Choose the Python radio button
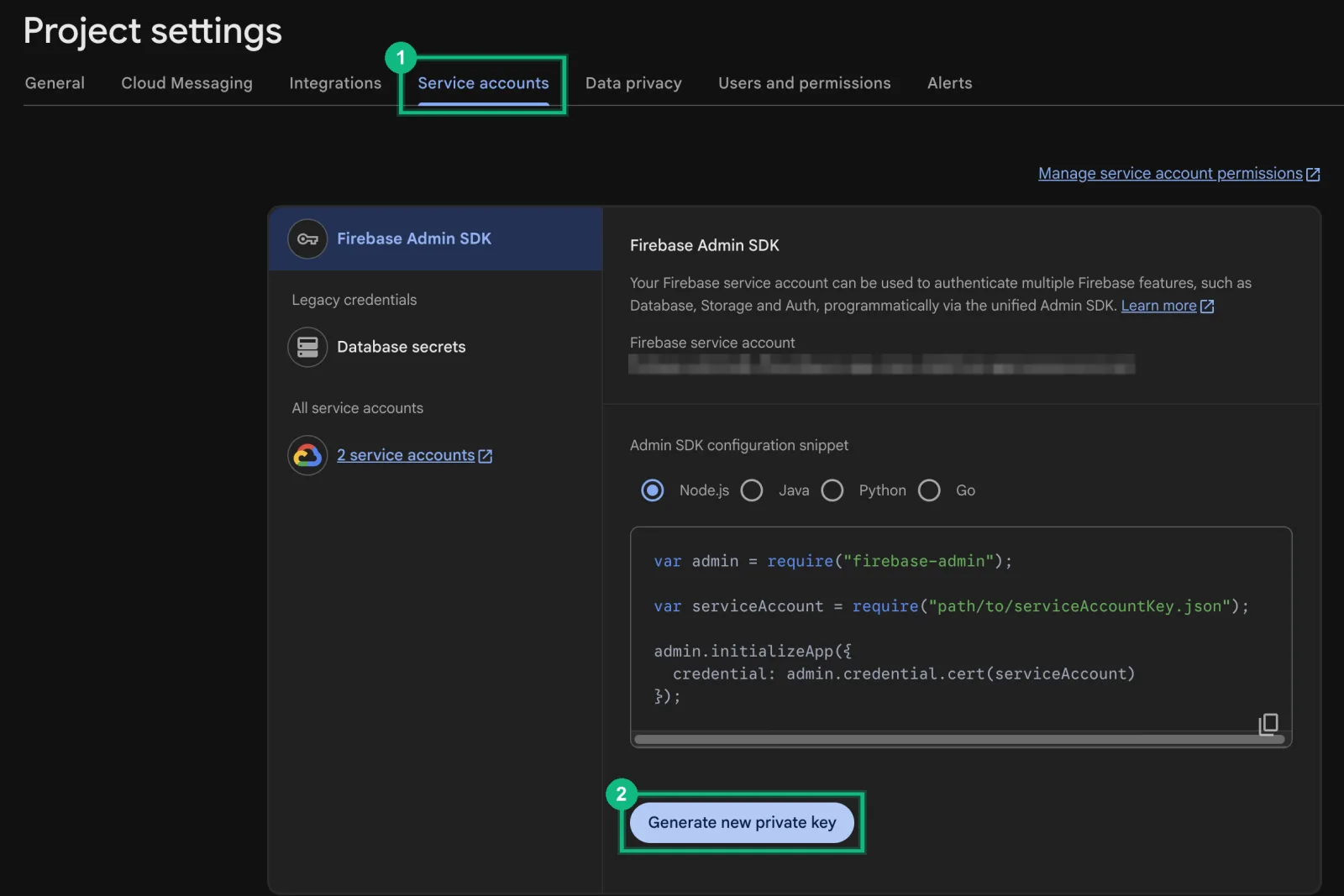This screenshot has width=1344, height=896. (832, 490)
